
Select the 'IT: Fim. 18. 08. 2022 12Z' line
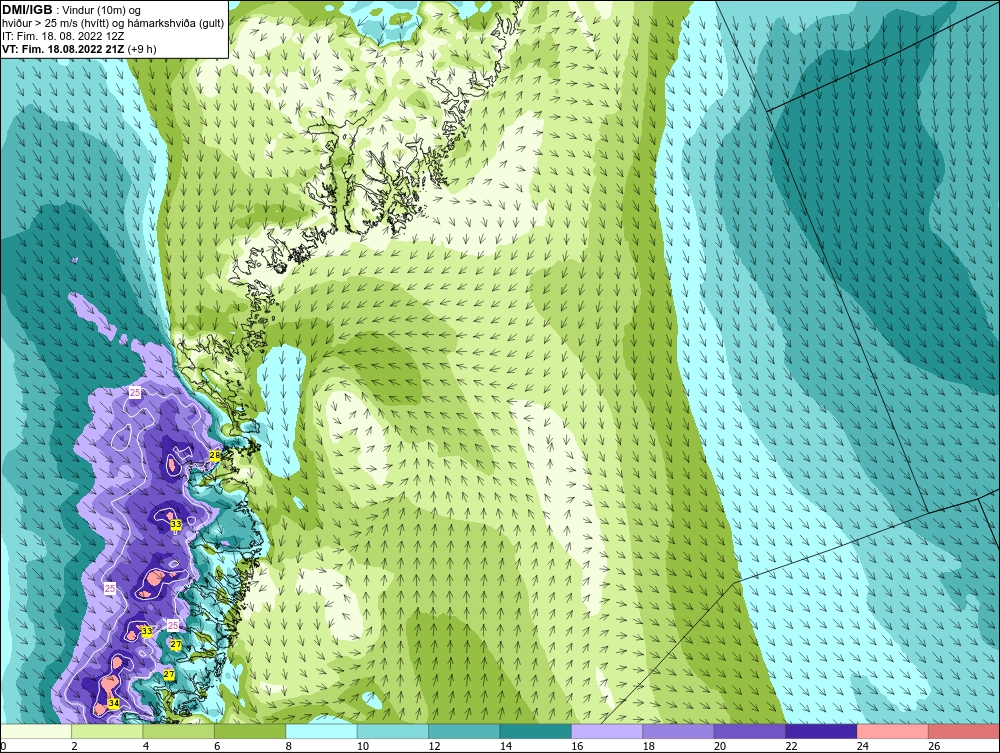62,36
